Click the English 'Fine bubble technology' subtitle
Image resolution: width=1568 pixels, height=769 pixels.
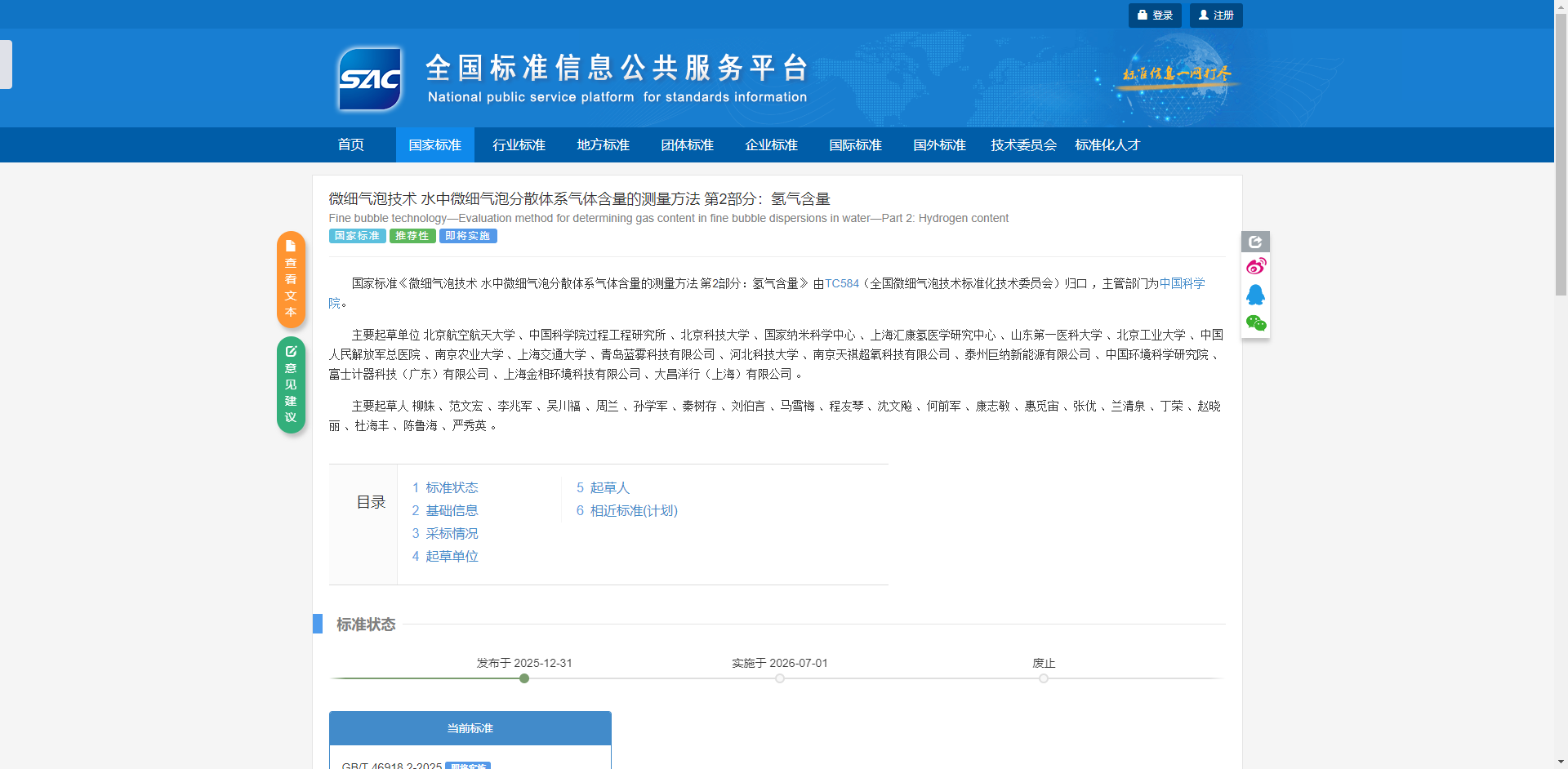(x=669, y=218)
